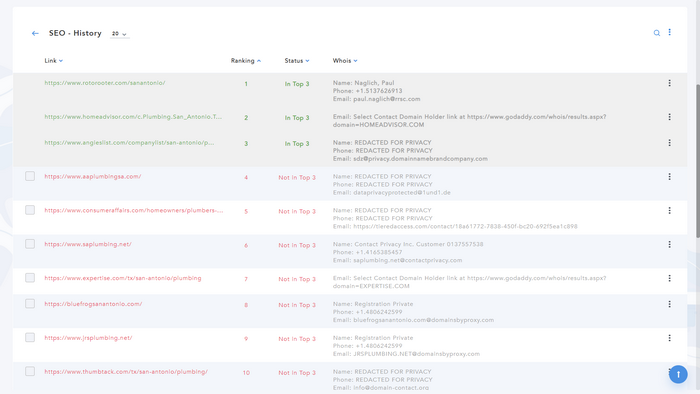Click 'Contact Privacy Inc. Customer 0137557538' text
Screen dimensions: 700x394
point(419,245)
